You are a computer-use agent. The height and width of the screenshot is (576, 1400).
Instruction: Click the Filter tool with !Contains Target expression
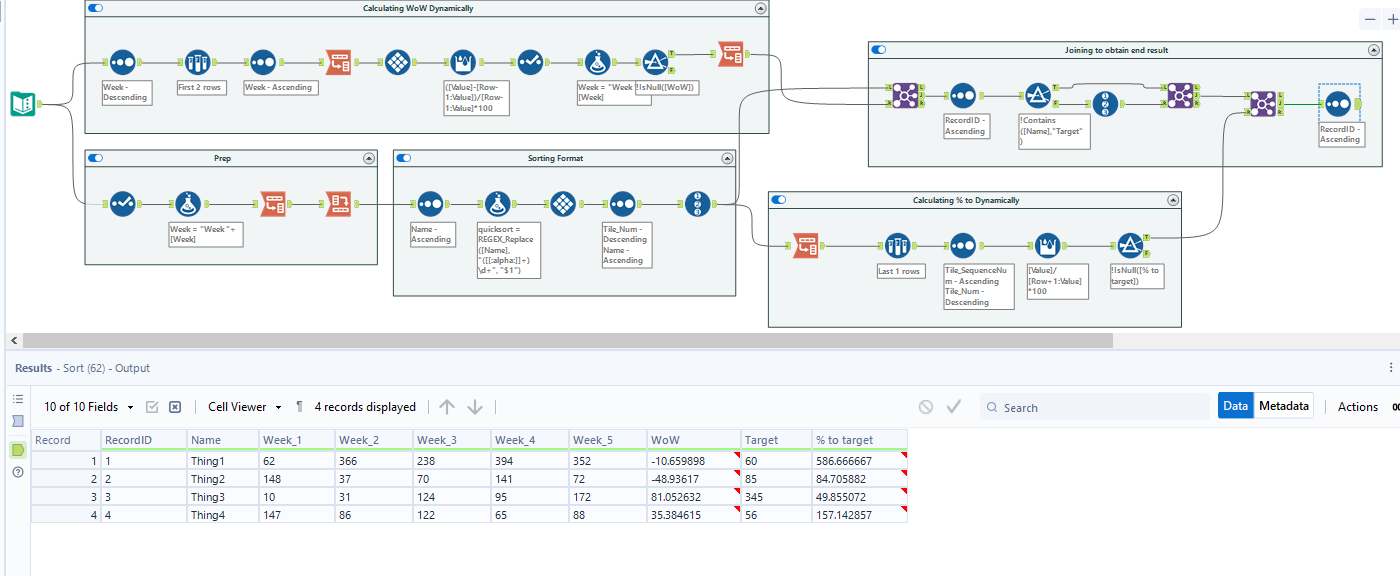[1037, 96]
